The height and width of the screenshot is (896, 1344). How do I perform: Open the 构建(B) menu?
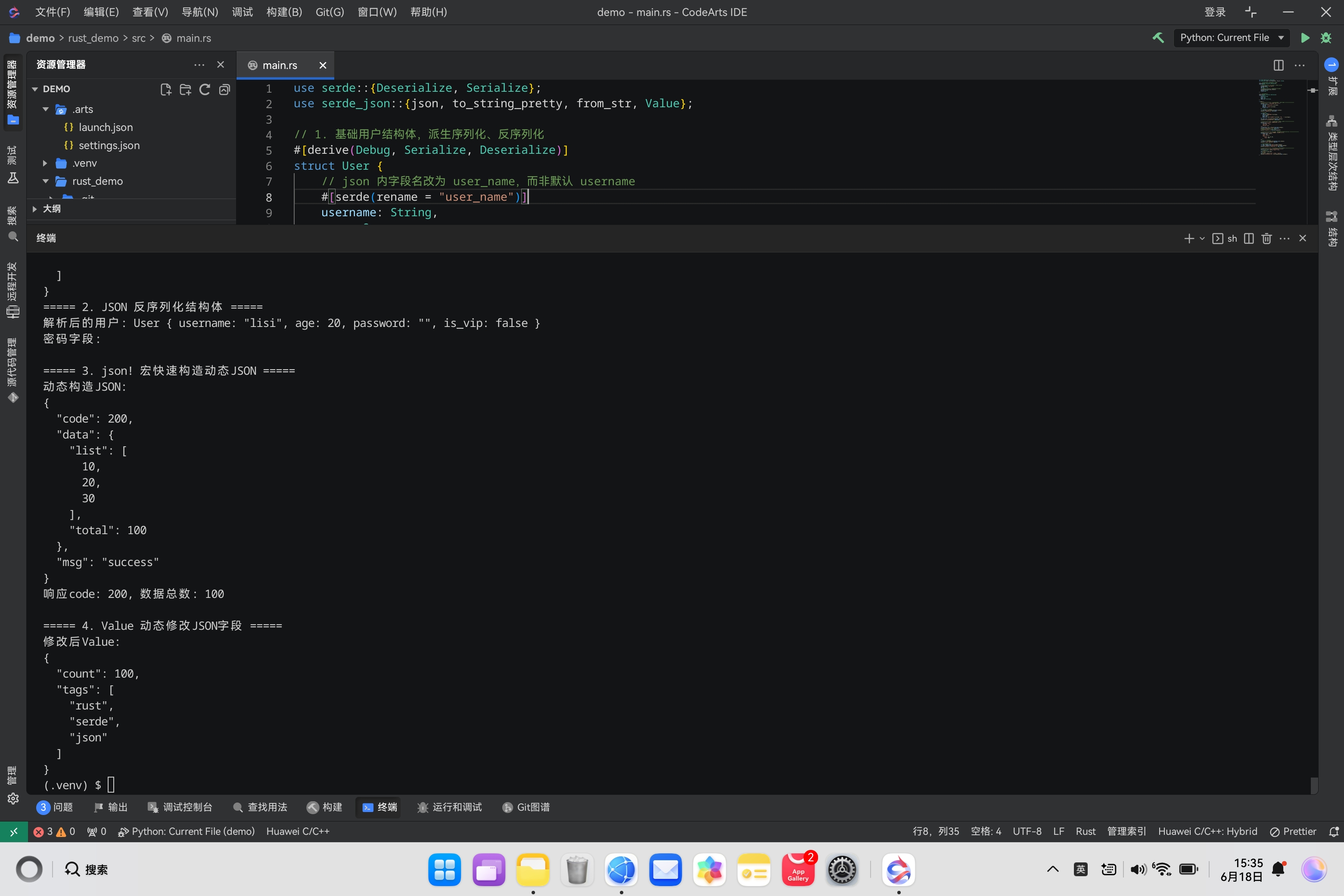point(284,12)
